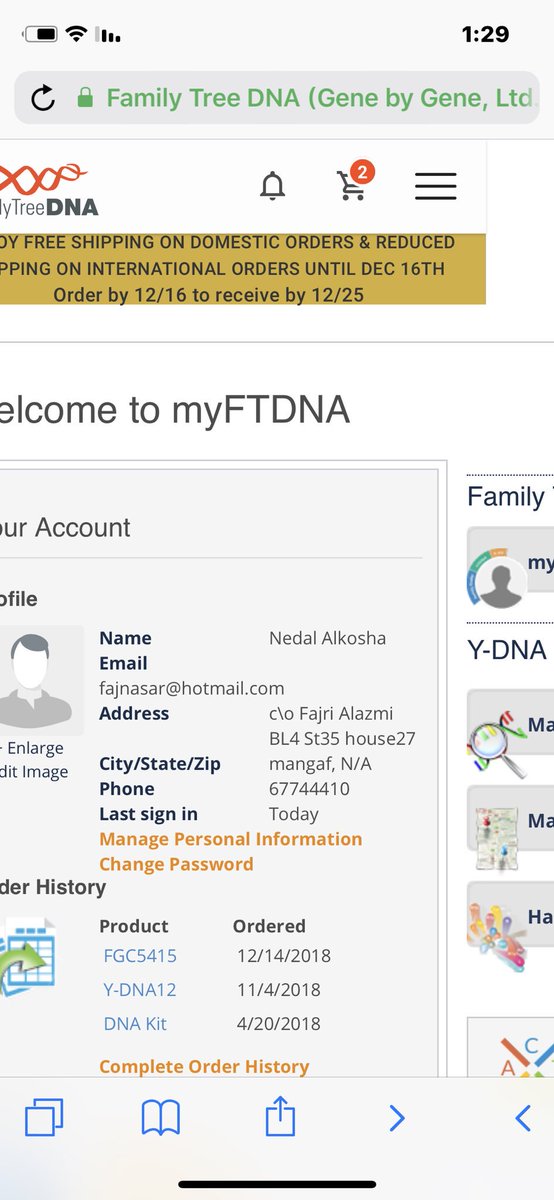Click the FamilyTreeDNA logo
This screenshot has height=1200, width=554.
(49, 190)
